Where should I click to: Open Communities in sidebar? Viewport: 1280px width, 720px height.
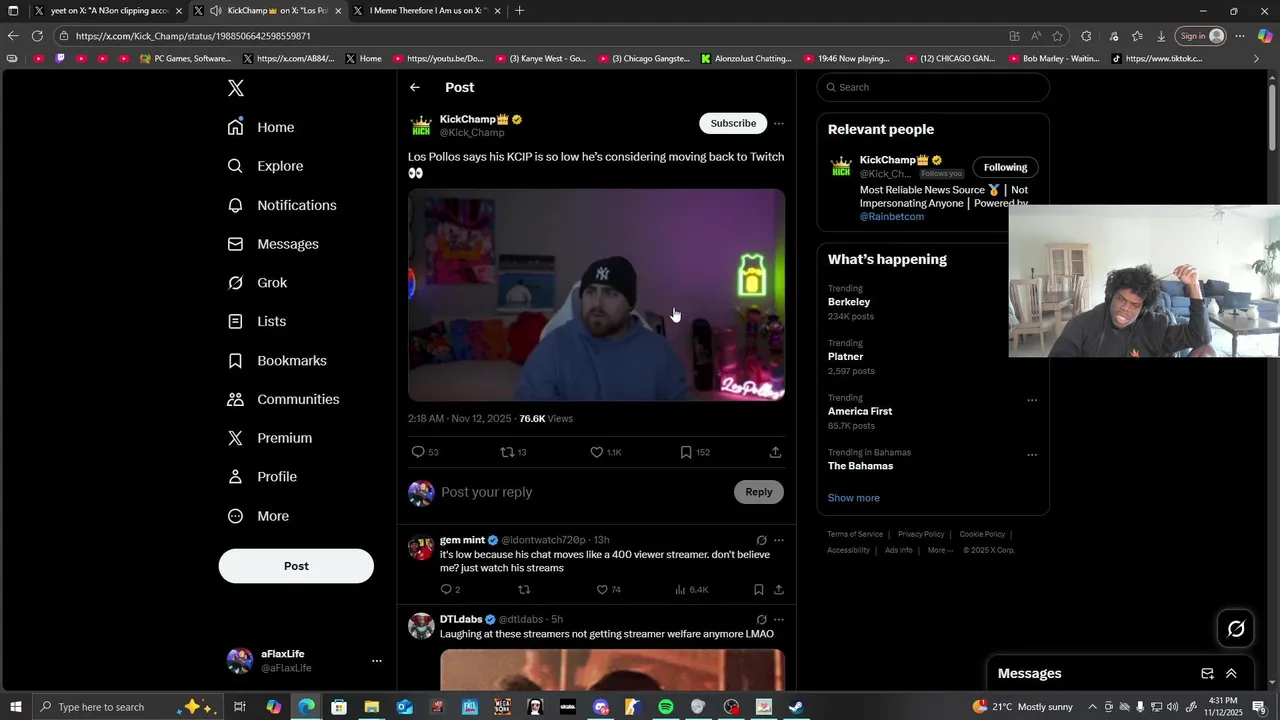(x=284, y=399)
